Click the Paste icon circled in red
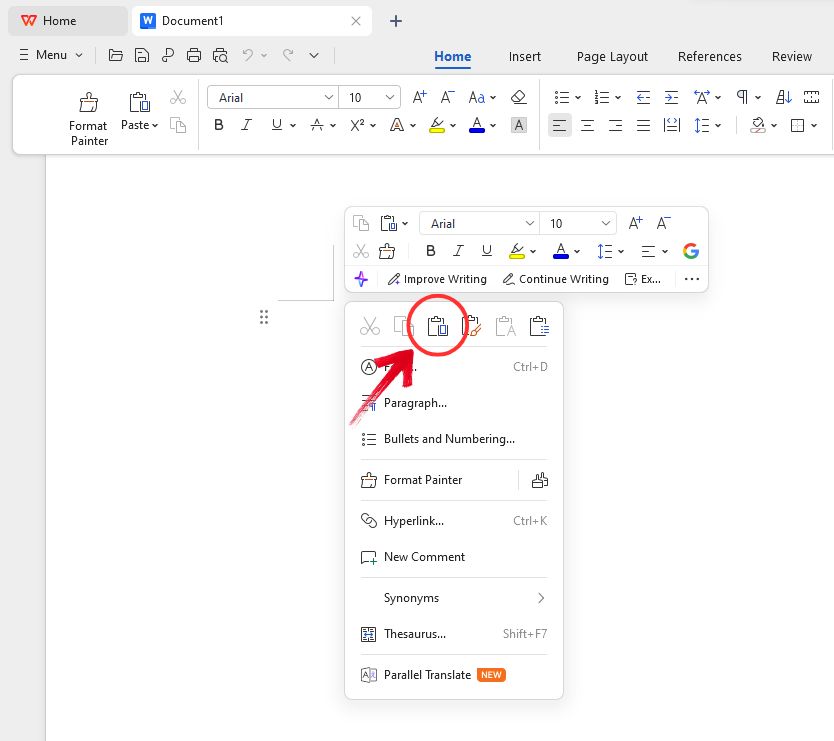 pyautogui.click(x=437, y=325)
